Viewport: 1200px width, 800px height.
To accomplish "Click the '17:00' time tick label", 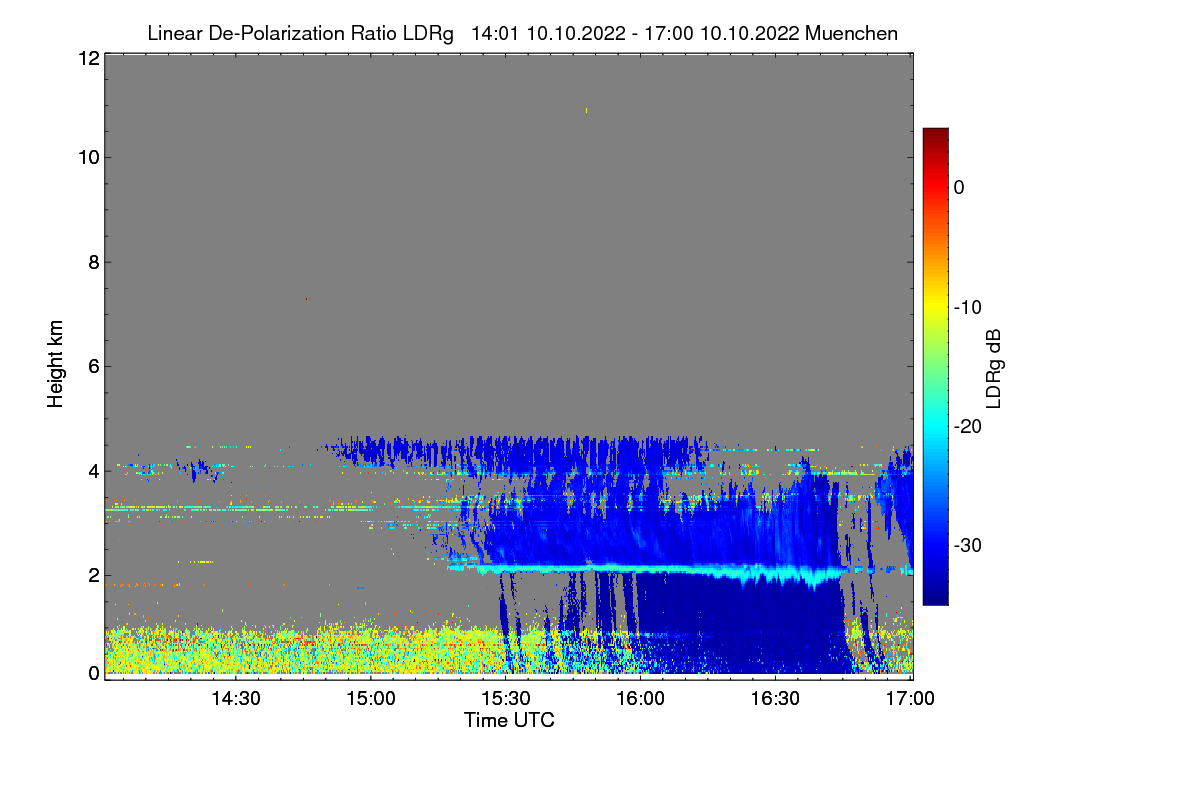I will 911,699.
